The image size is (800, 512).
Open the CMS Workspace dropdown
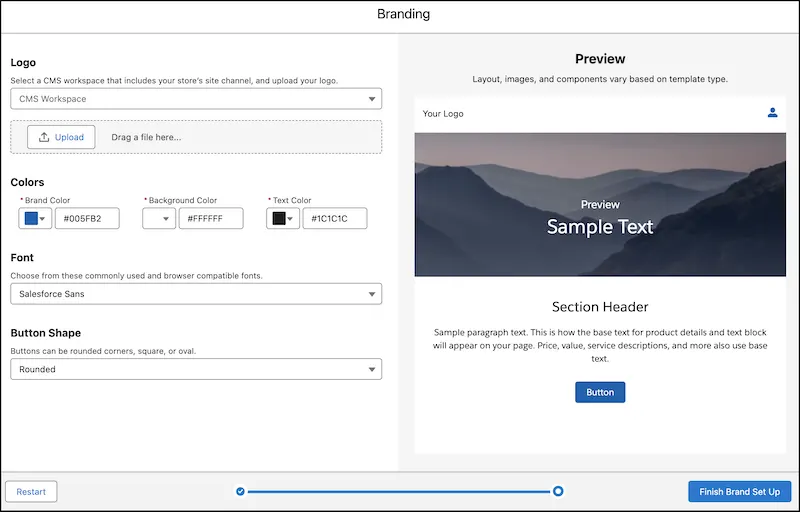pyautogui.click(x=196, y=99)
